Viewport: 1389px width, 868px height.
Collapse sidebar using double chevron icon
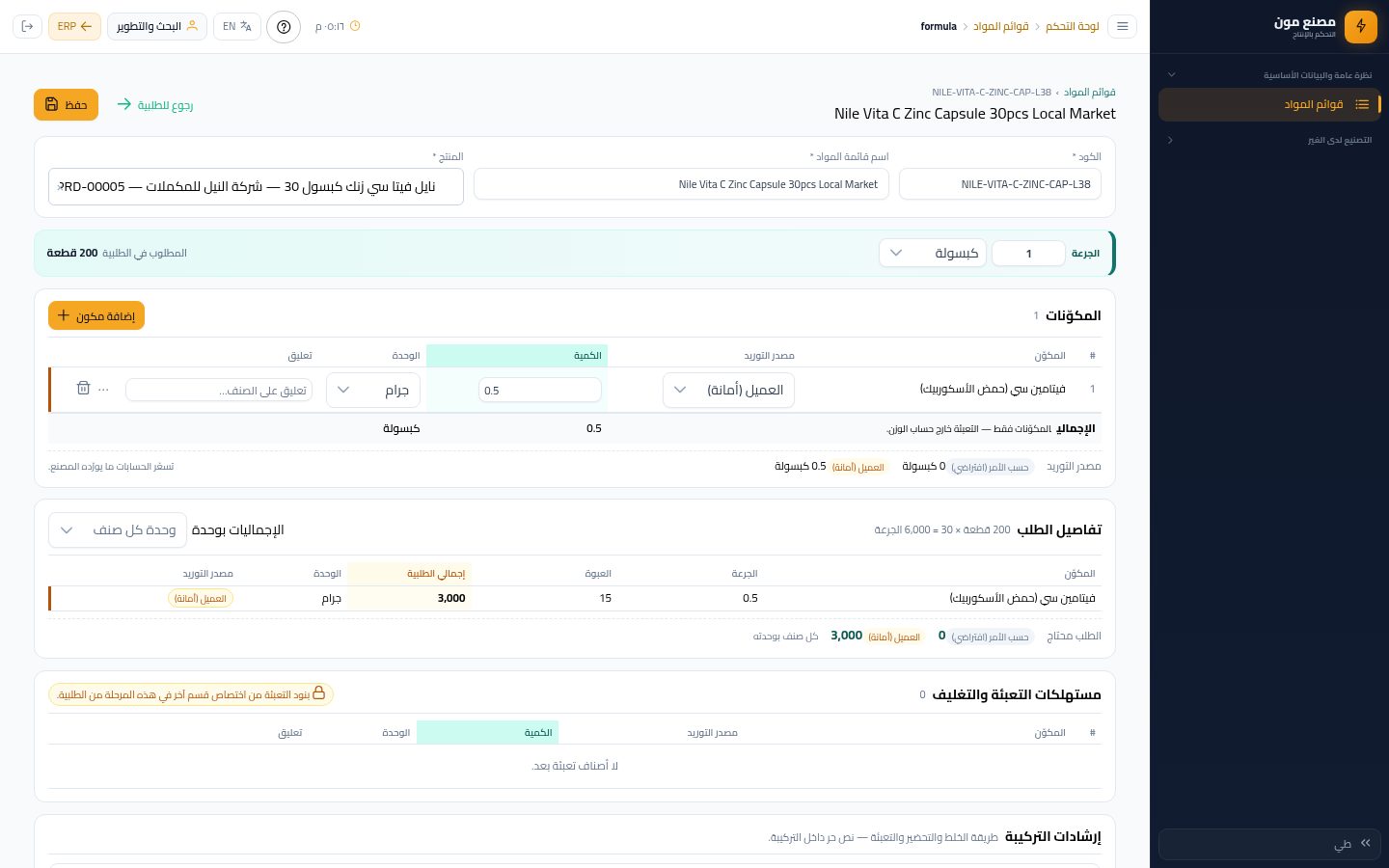click(1366, 843)
